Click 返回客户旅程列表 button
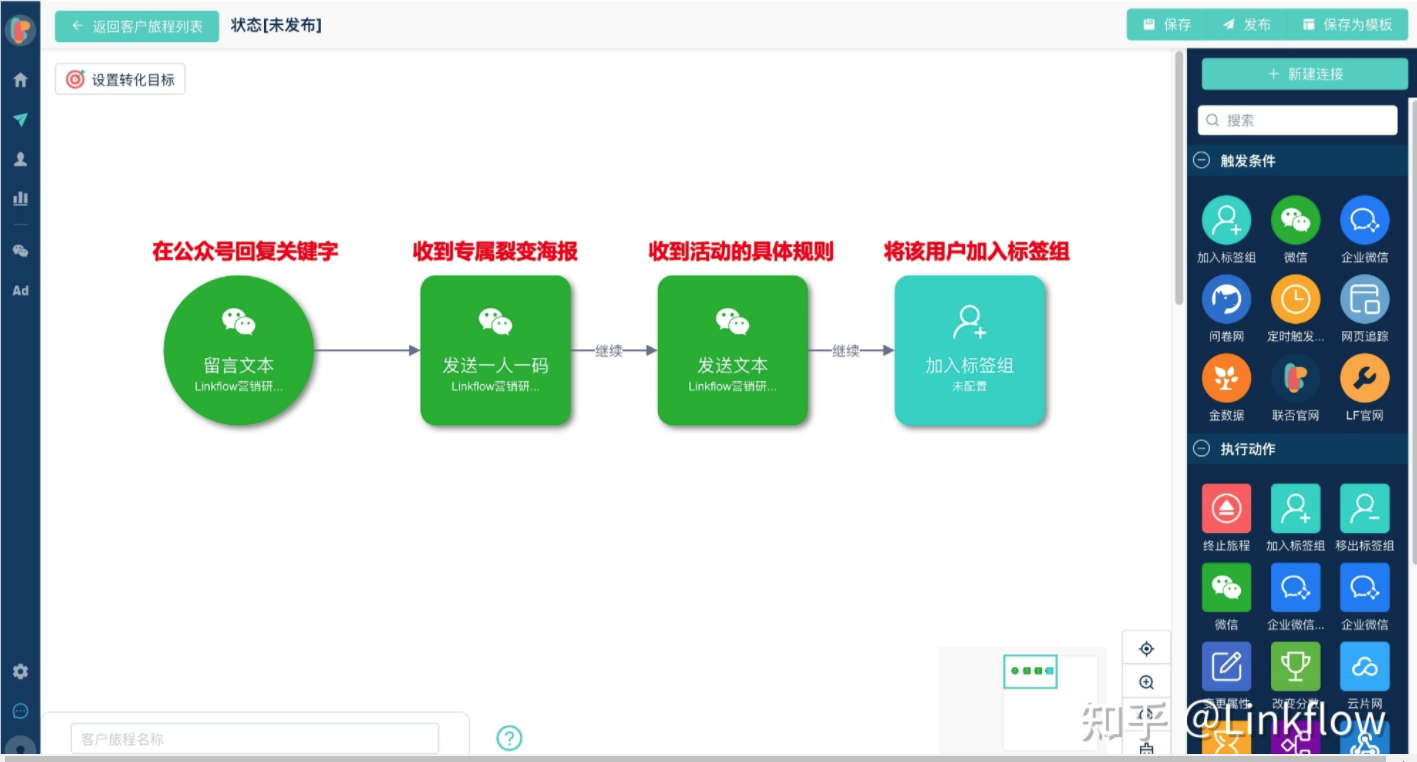The image size is (1417, 762). click(137, 26)
